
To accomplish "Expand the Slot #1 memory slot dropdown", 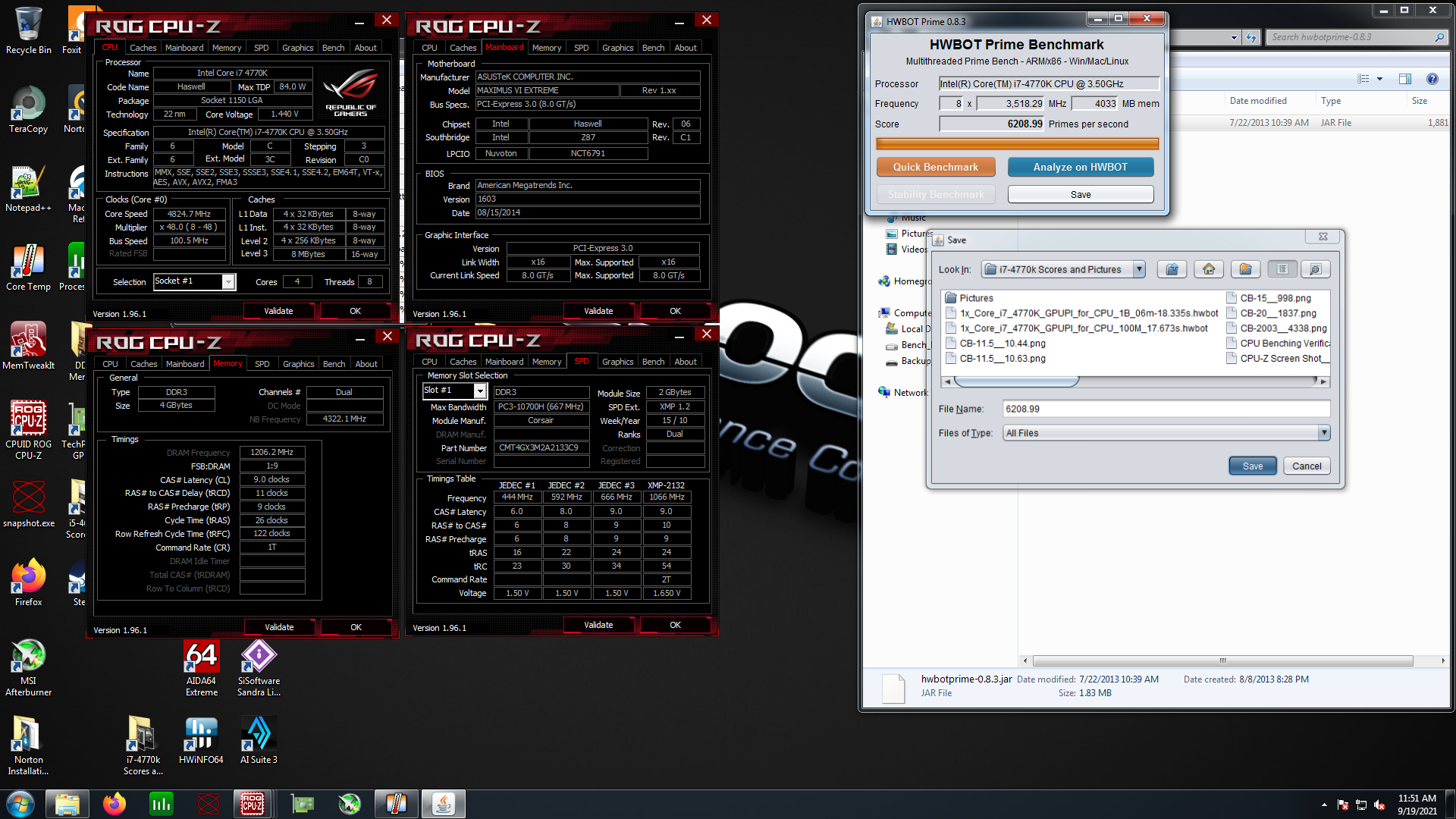I will click(480, 391).
